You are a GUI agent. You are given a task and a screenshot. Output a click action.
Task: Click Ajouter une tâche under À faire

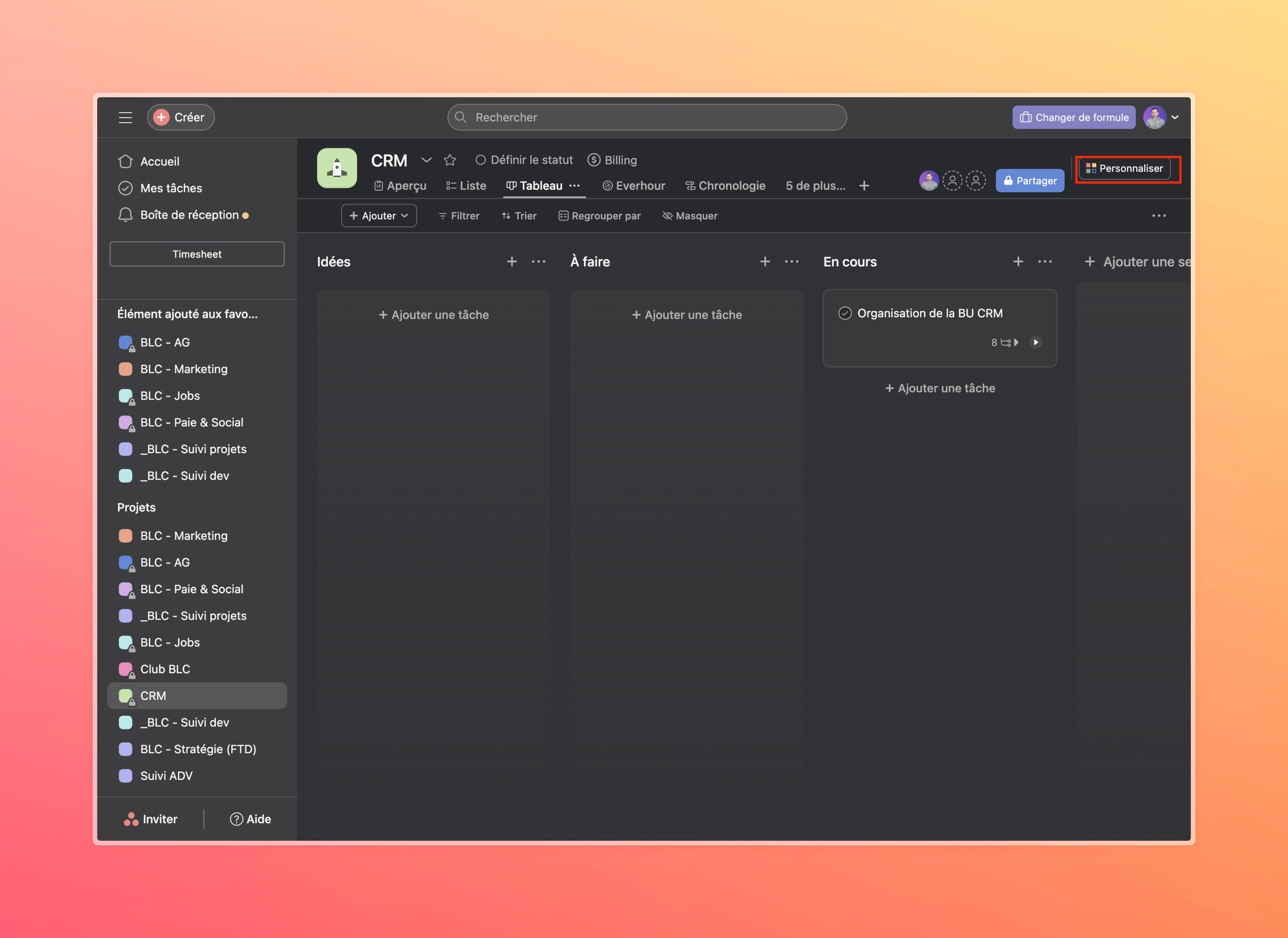pos(687,315)
